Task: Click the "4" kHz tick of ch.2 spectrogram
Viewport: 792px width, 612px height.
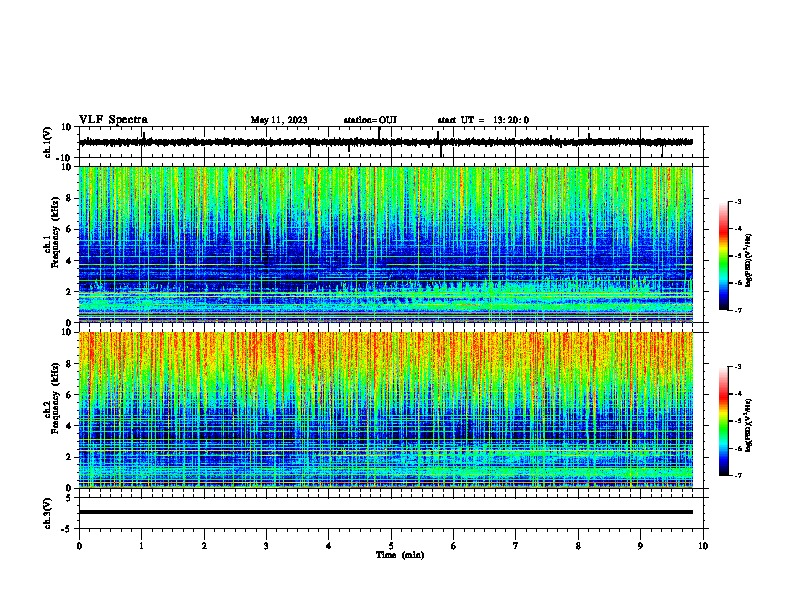Action: coord(69,426)
